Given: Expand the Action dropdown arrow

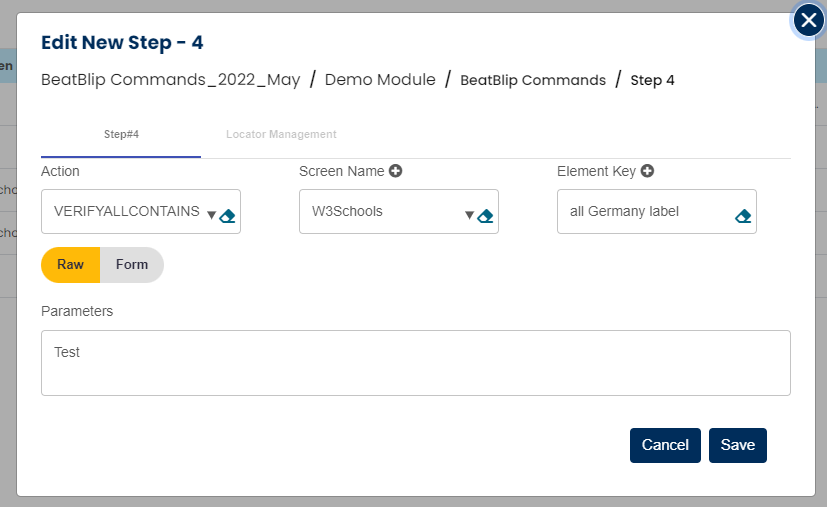Looking at the screenshot, I should click(210, 214).
